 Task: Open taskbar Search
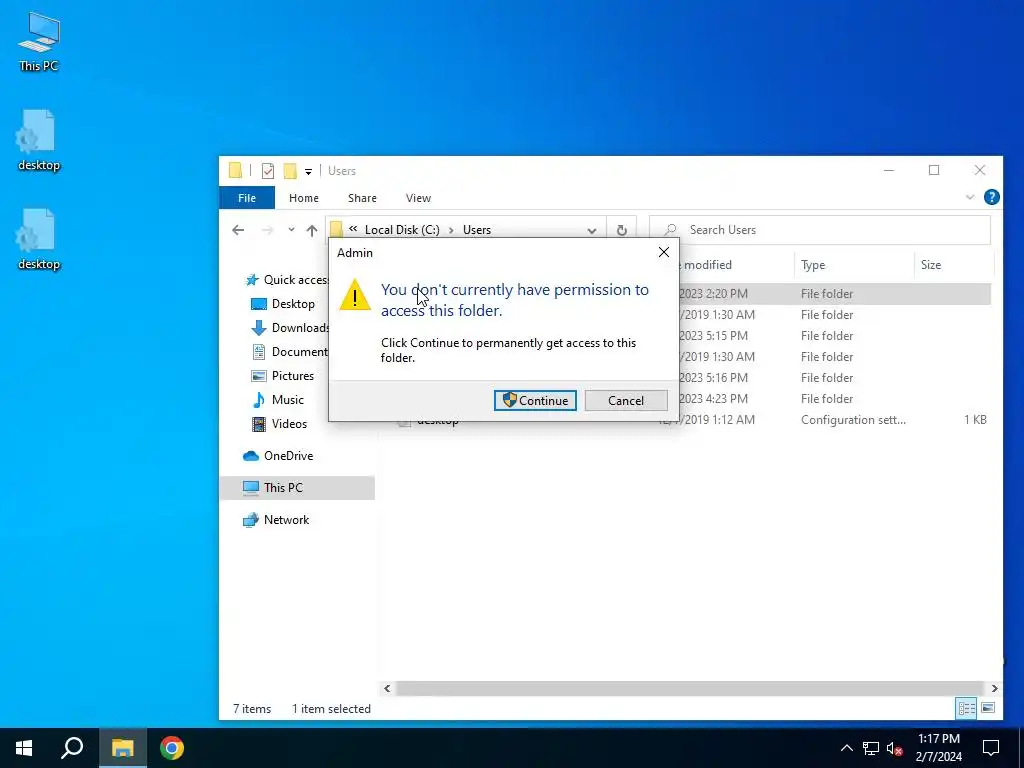click(x=72, y=748)
